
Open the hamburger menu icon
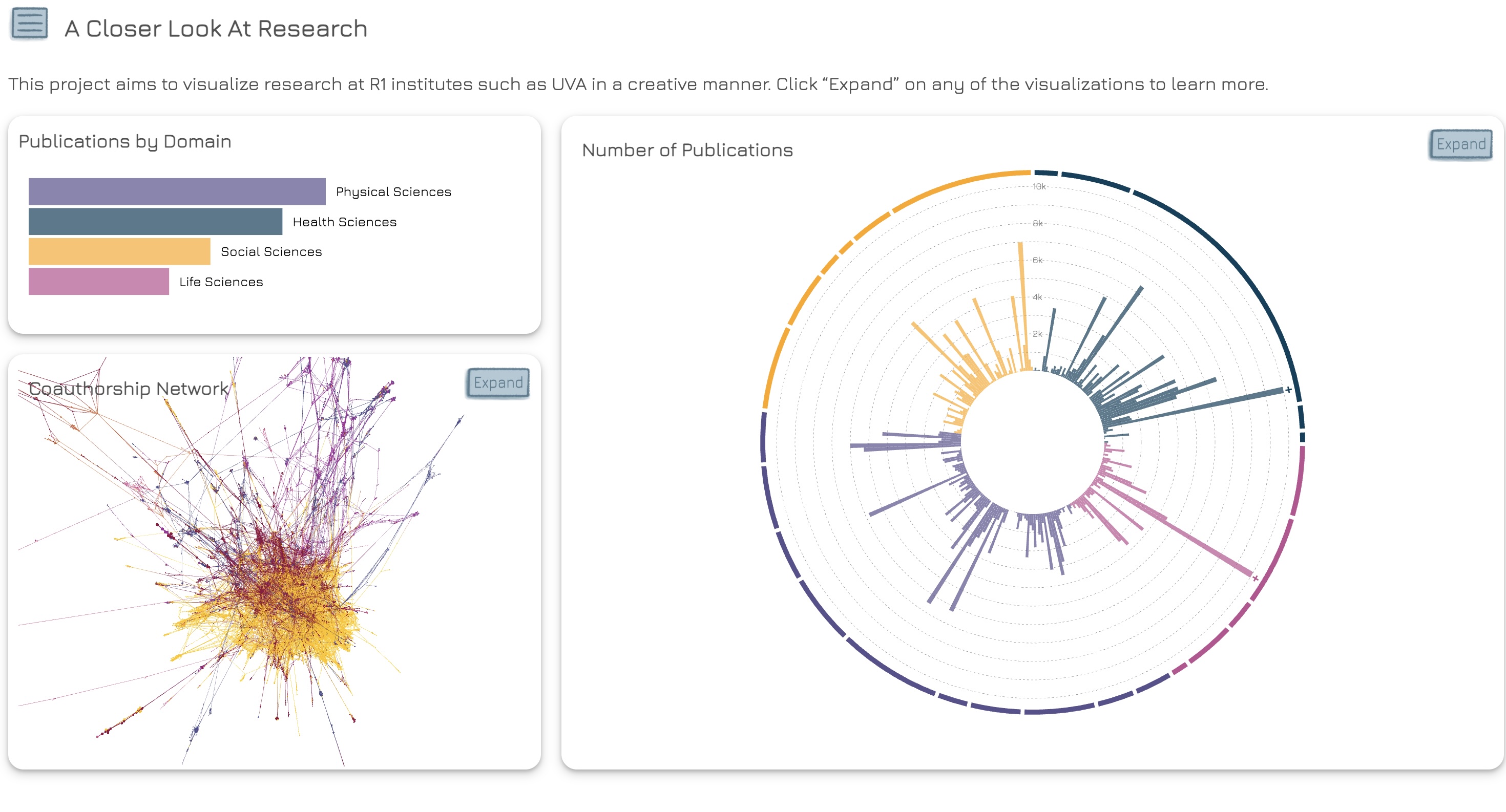pyautogui.click(x=29, y=24)
